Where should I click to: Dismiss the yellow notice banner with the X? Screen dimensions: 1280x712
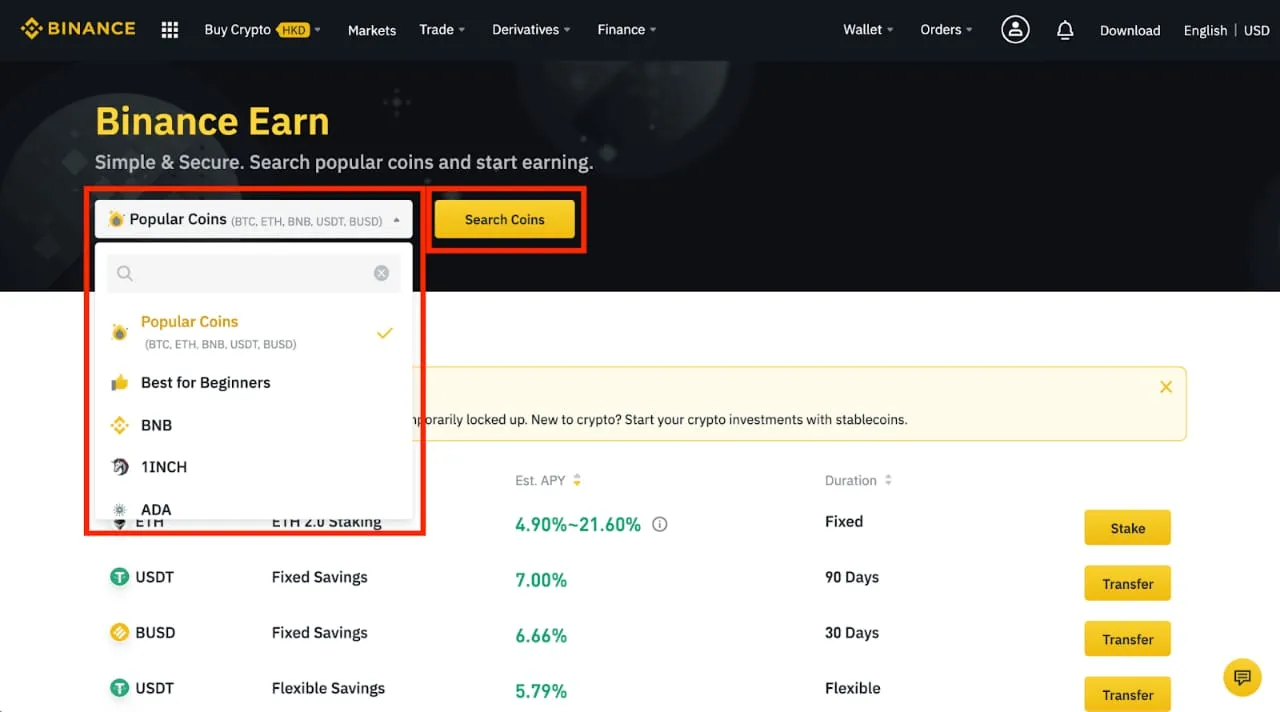click(1166, 387)
